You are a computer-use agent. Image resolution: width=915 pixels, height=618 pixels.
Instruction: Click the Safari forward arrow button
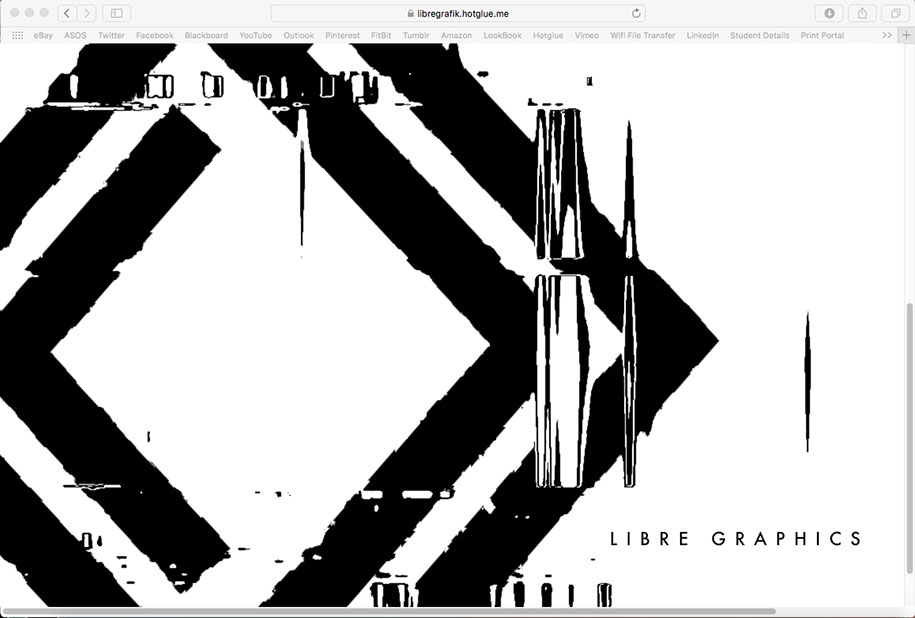(87, 13)
